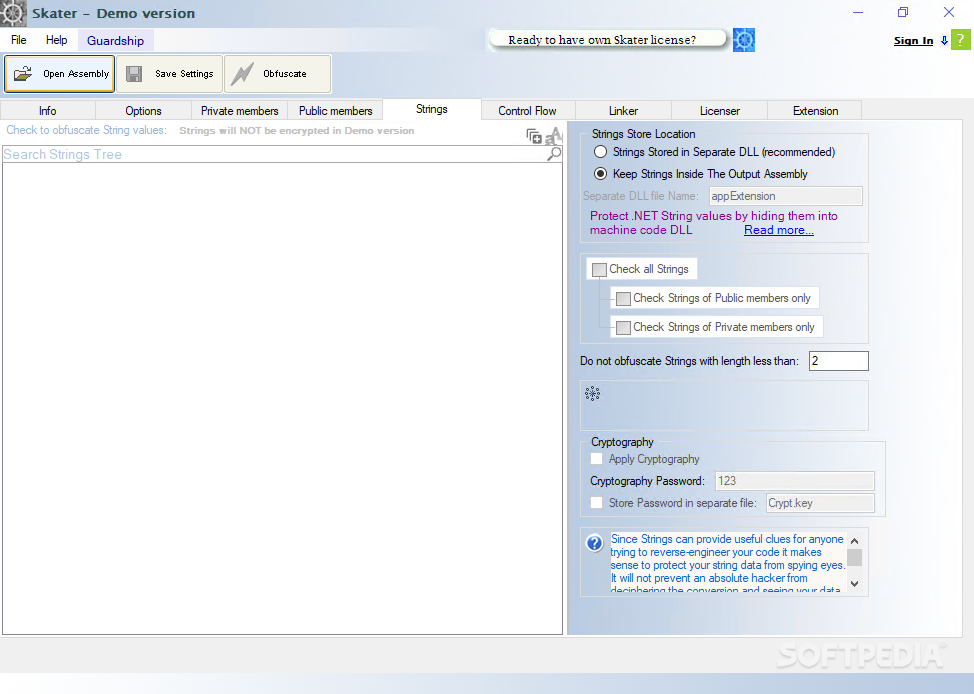The width and height of the screenshot is (974, 694).
Task: Click 'Ready to have own Skater license?' banner
Action: point(607,40)
